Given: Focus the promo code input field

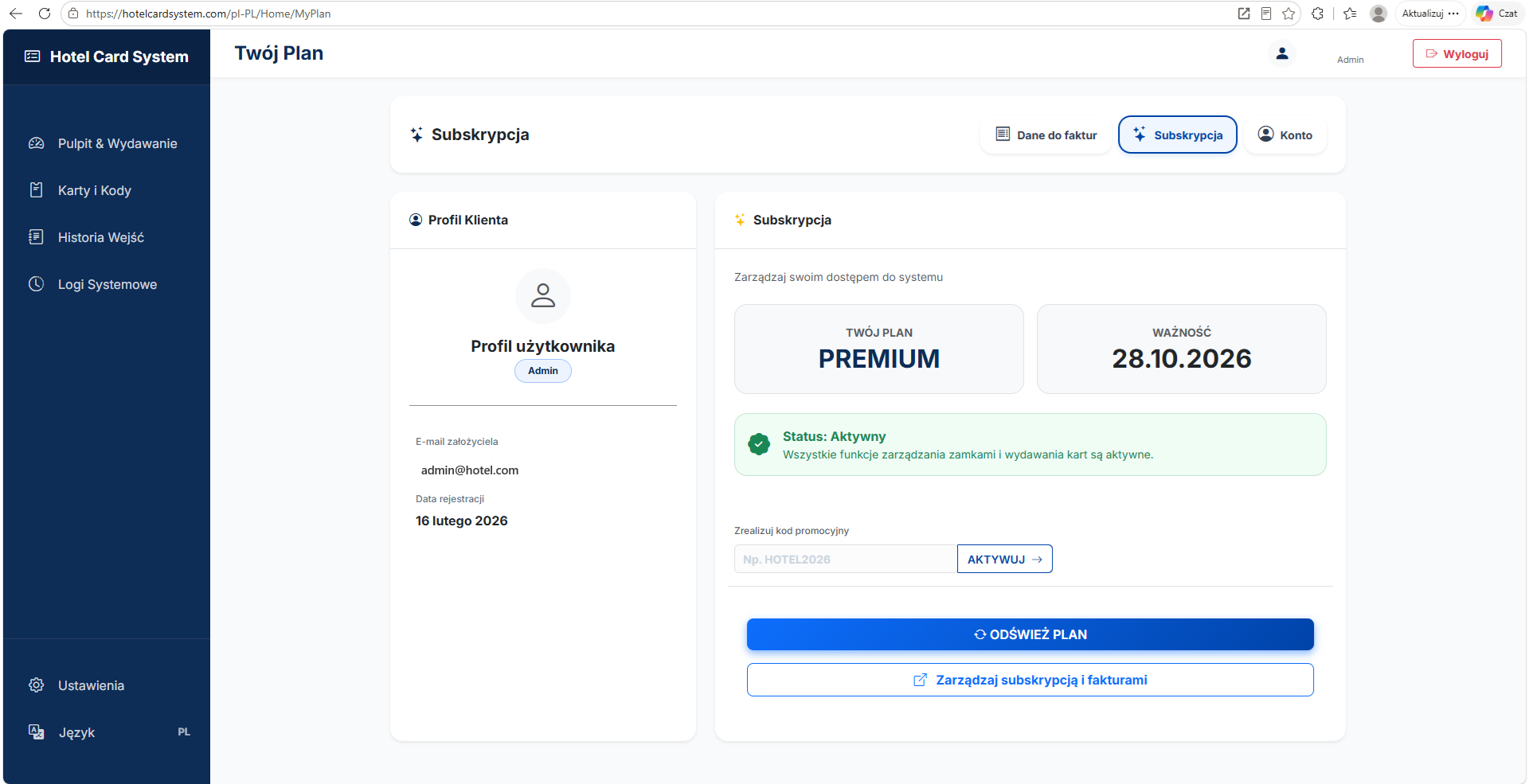Looking at the screenshot, I should tap(846, 559).
